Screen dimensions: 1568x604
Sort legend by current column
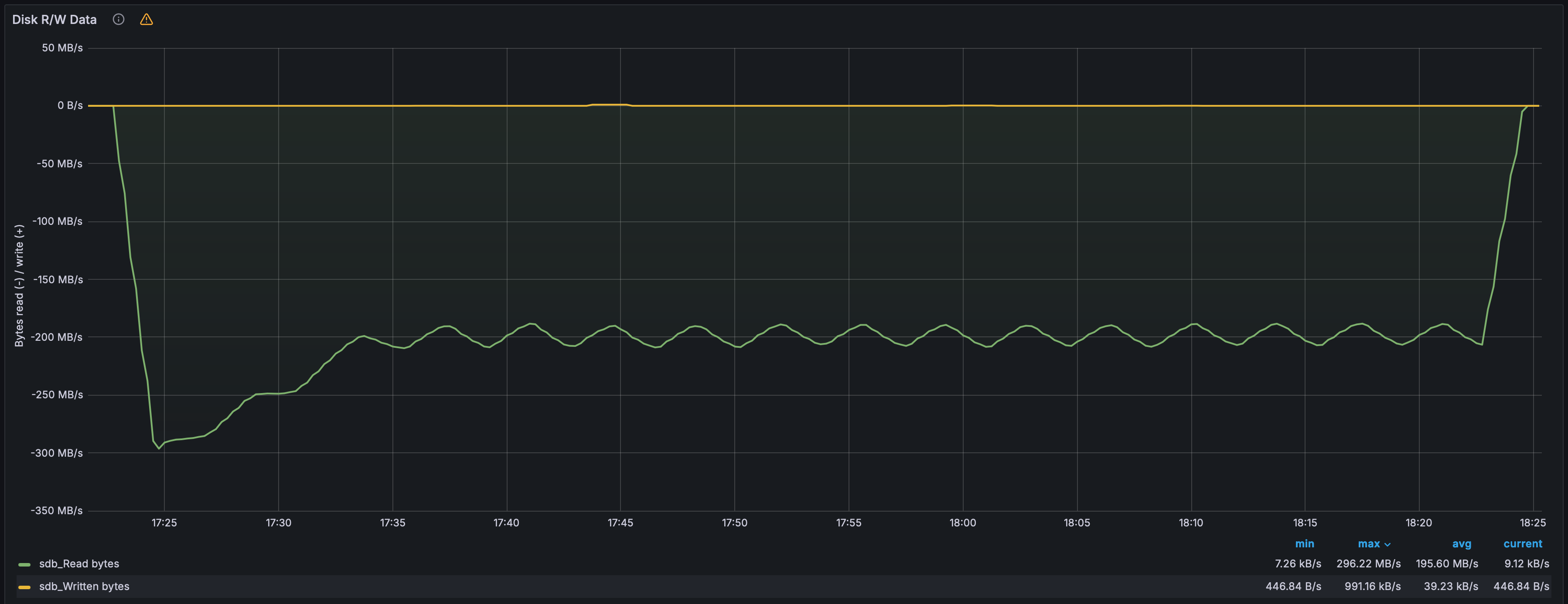pos(1522,544)
